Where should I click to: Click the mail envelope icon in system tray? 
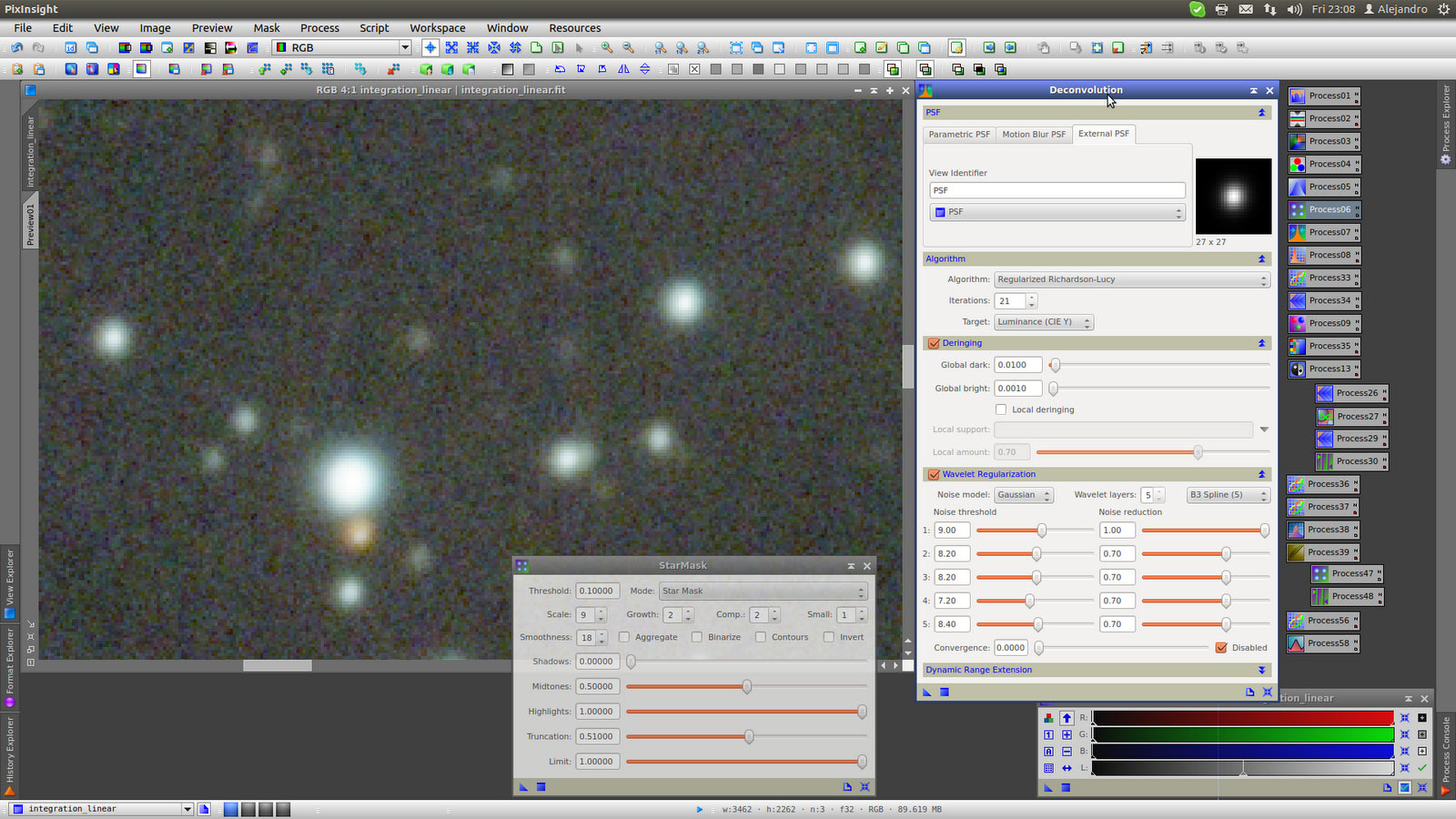point(1246,9)
